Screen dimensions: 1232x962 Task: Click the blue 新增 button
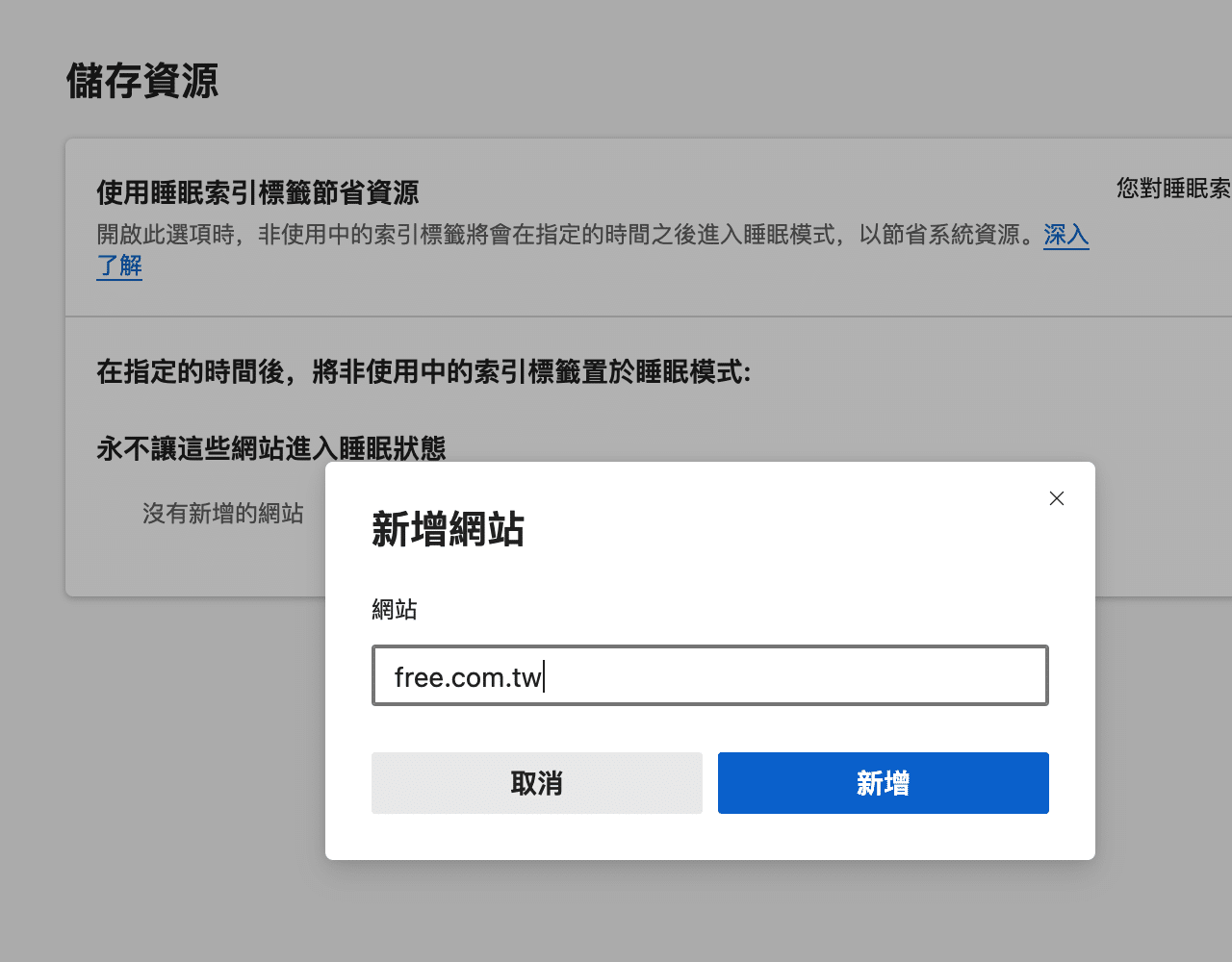pos(884,783)
